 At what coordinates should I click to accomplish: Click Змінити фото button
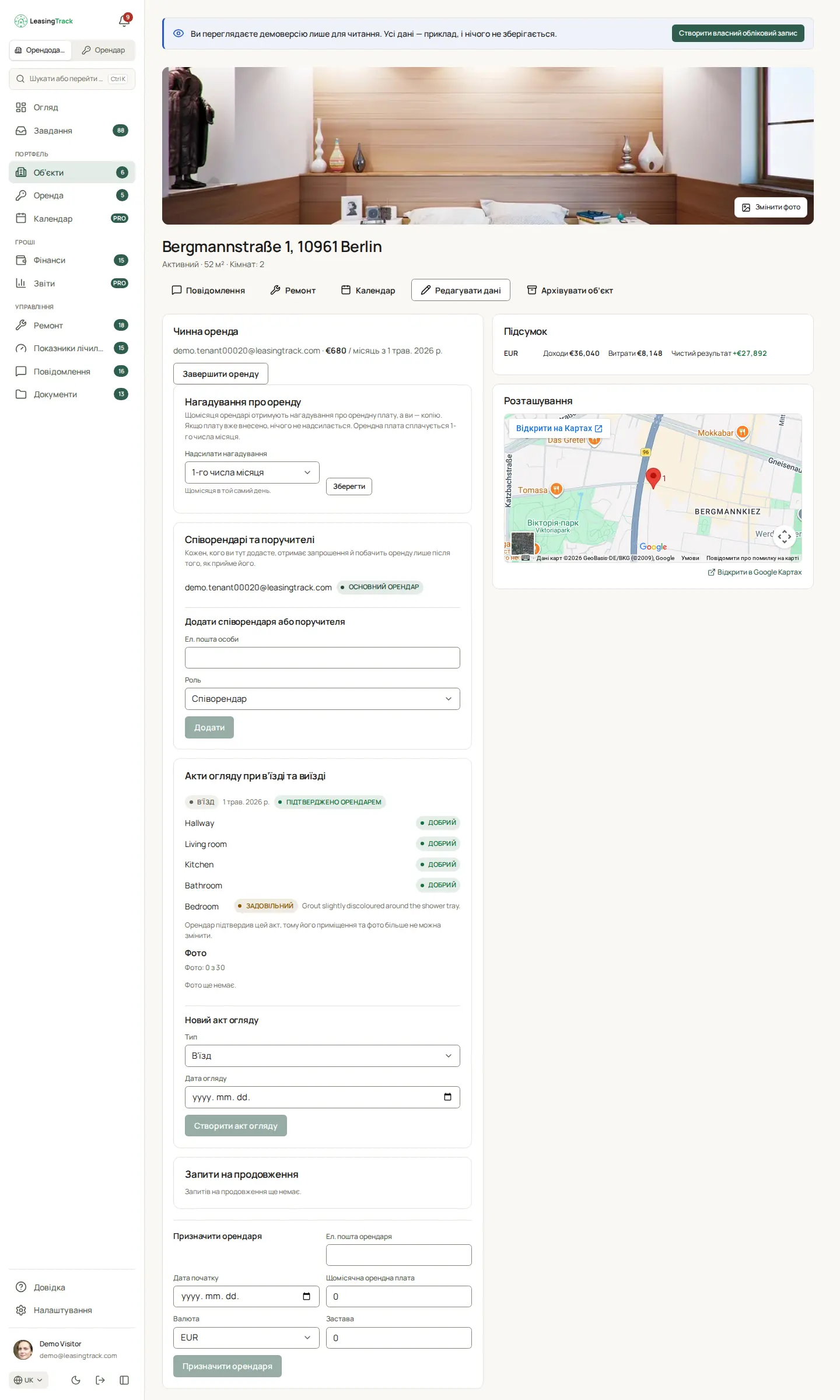[771, 207]
